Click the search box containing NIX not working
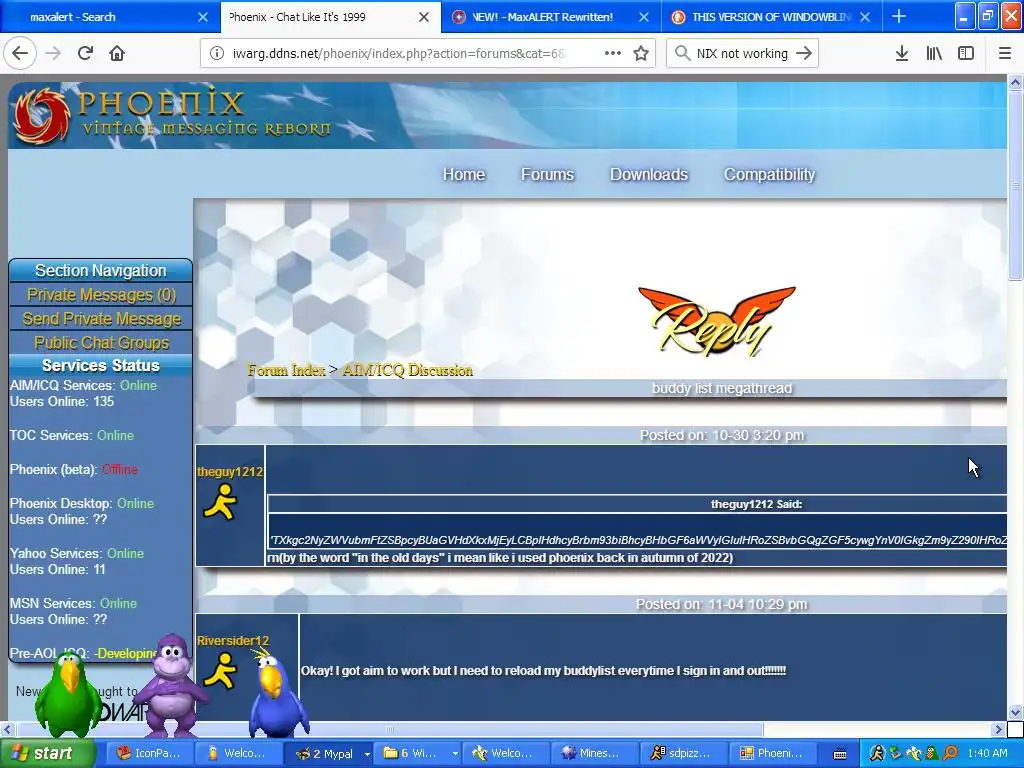This screenshot has height=768, width=1024. (x=742, y=54)
